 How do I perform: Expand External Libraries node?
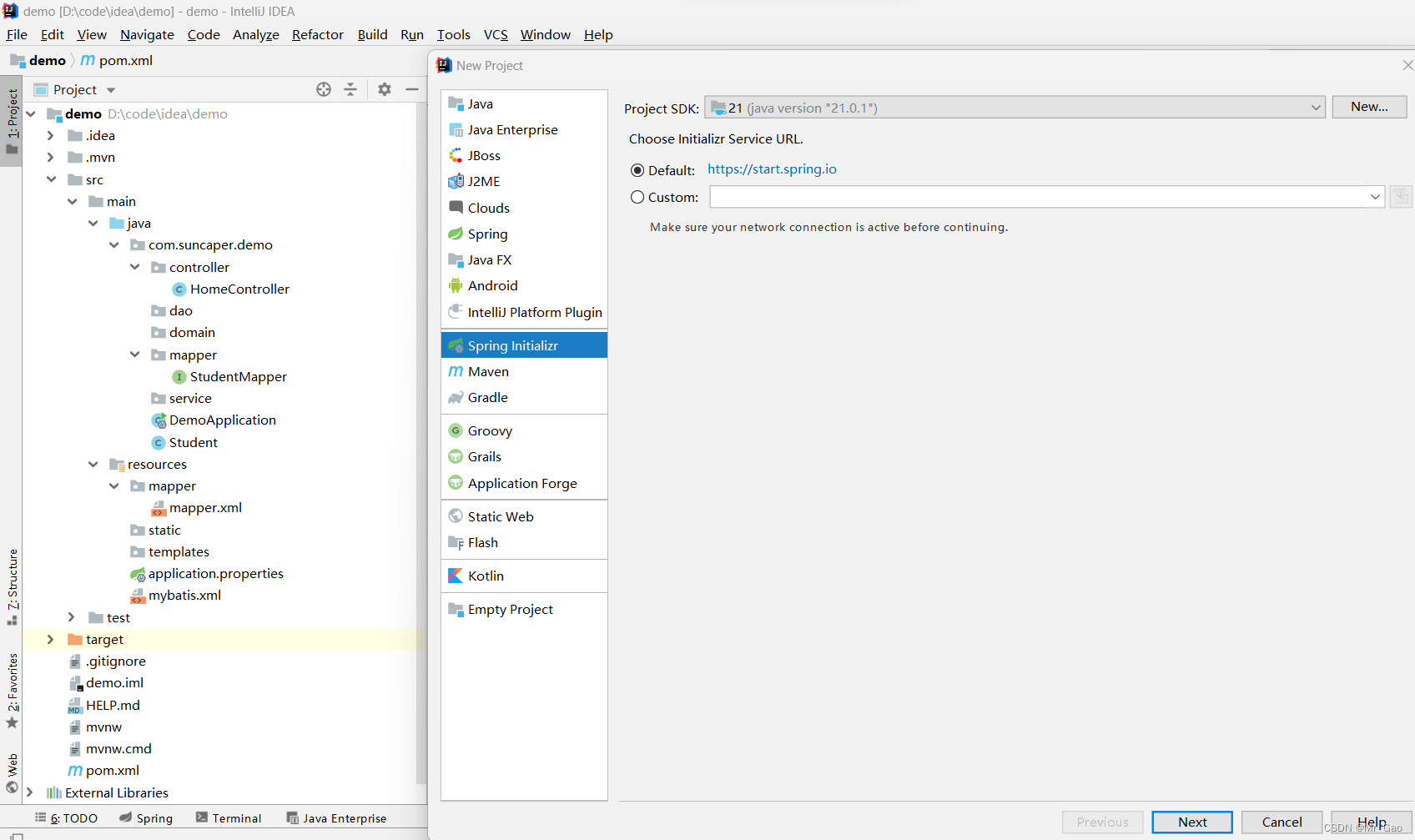[x=30, y=792]
